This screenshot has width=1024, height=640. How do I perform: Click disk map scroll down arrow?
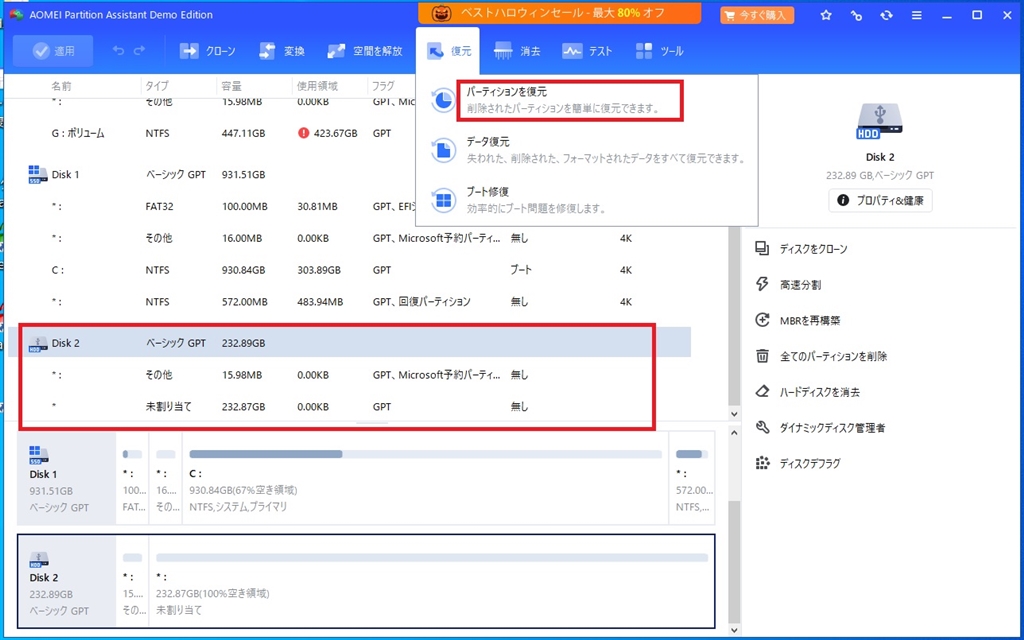click(x=734, y=630)
